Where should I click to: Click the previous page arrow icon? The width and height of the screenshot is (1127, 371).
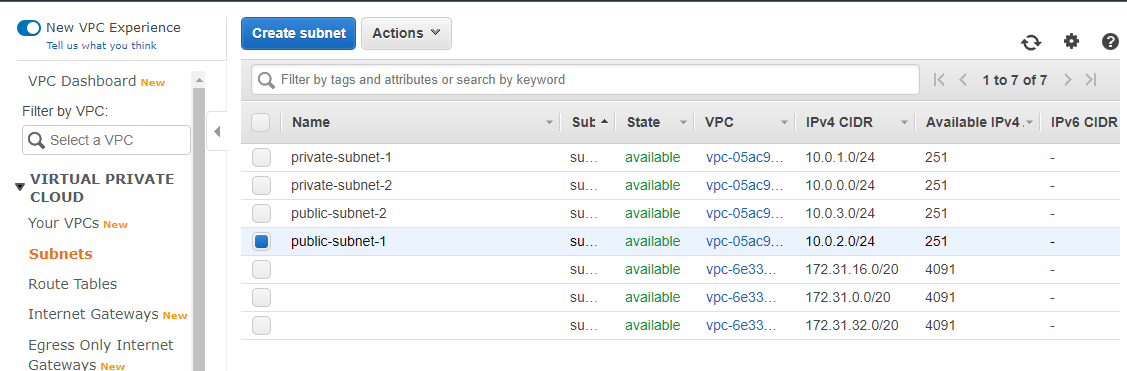(x=963, y=80)
